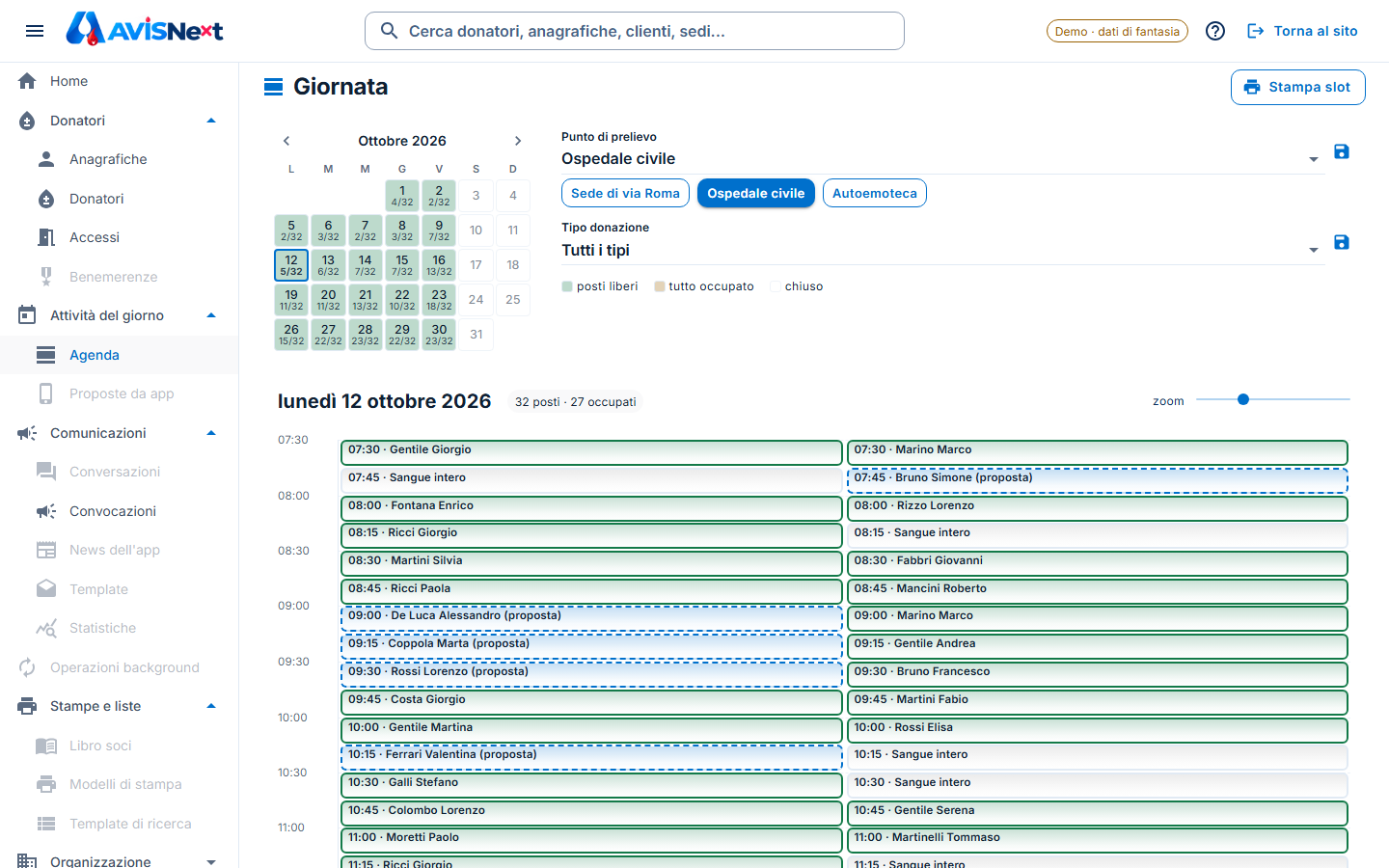
Task: Save the Tipo donazione selection
Action: click(1342, 242)
